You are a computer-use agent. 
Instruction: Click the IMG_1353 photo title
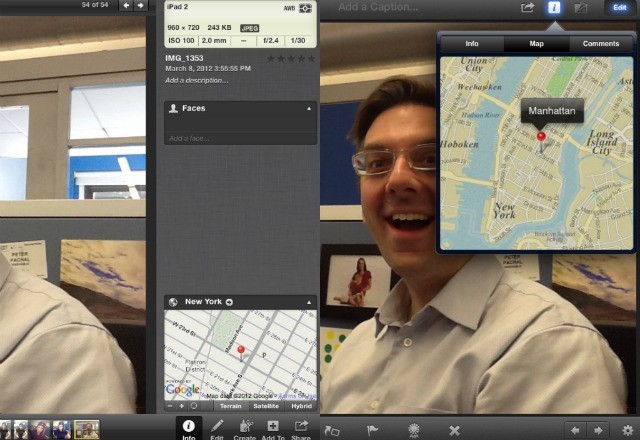pyautogui.click(x=184, y=58)
